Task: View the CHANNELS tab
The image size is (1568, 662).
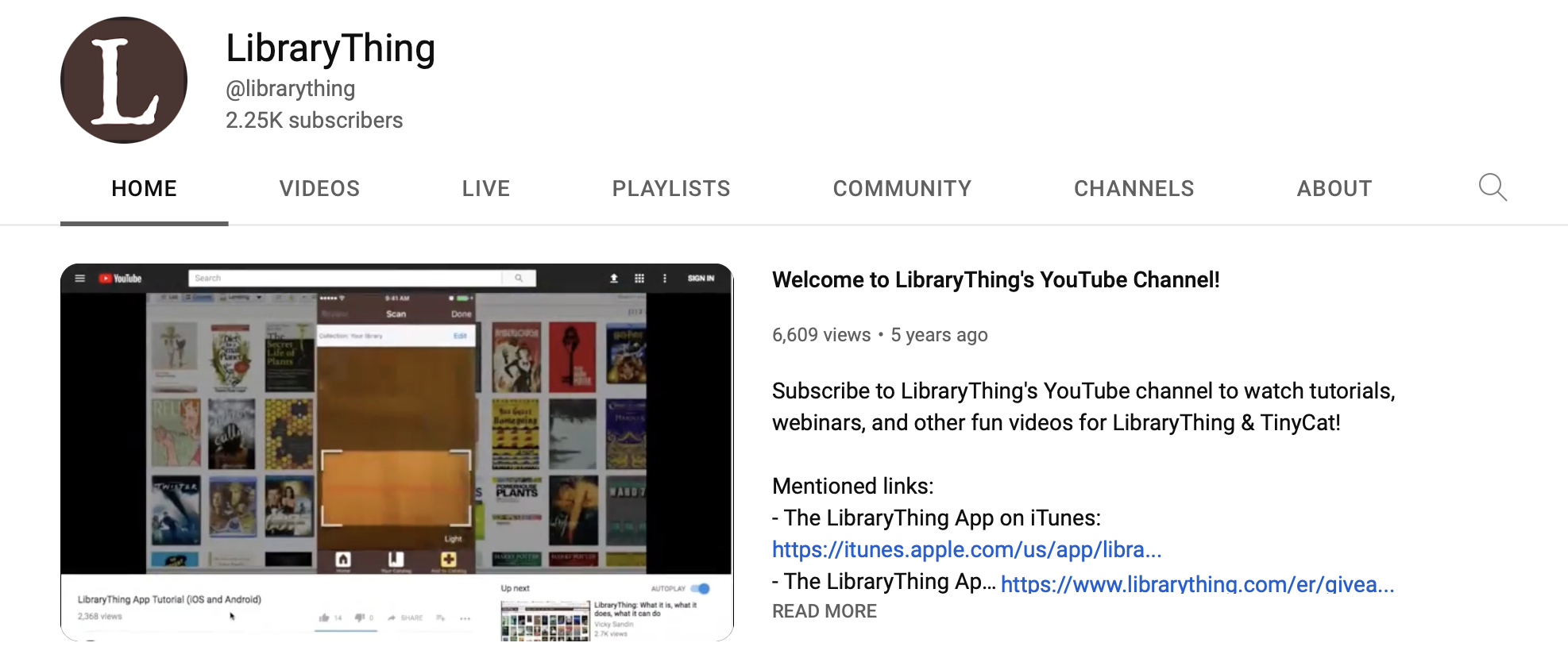Action: coord(1134,189)
